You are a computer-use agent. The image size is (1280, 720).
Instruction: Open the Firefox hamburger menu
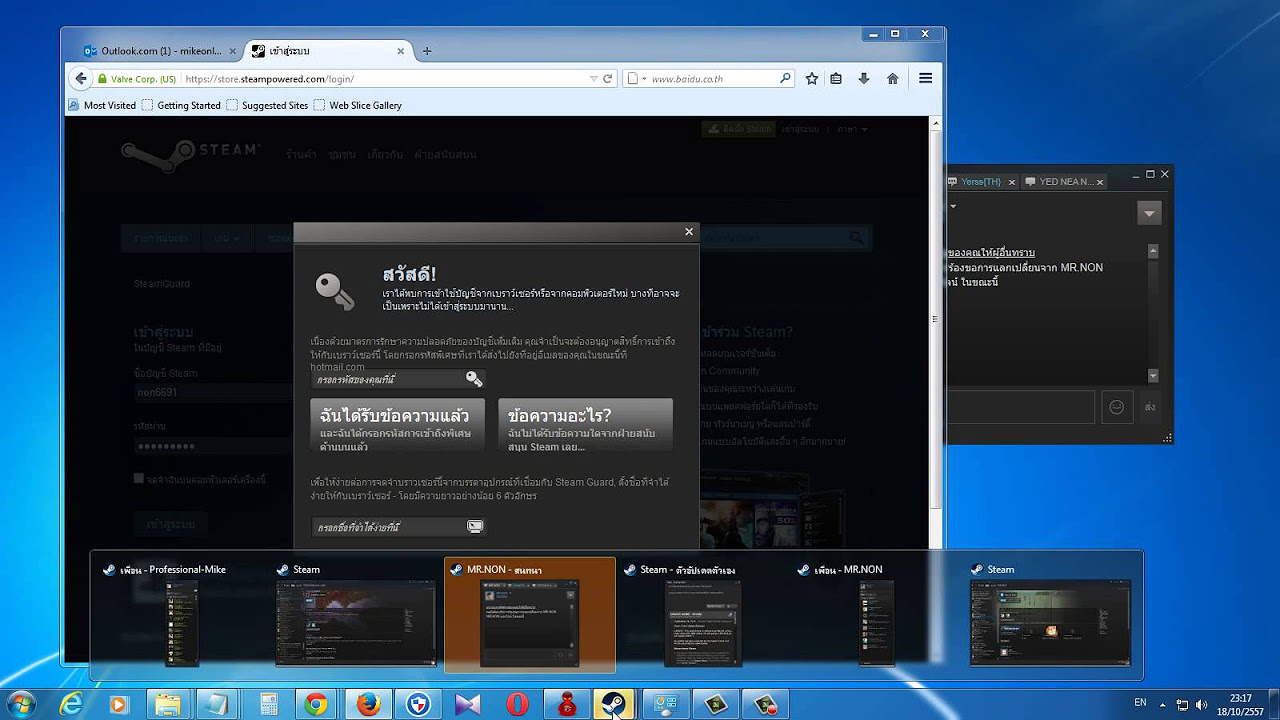coord(926,79)
